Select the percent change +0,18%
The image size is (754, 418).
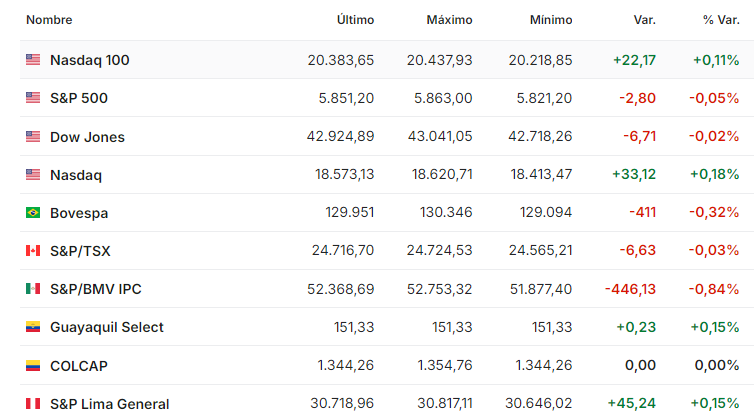(715, 174)
